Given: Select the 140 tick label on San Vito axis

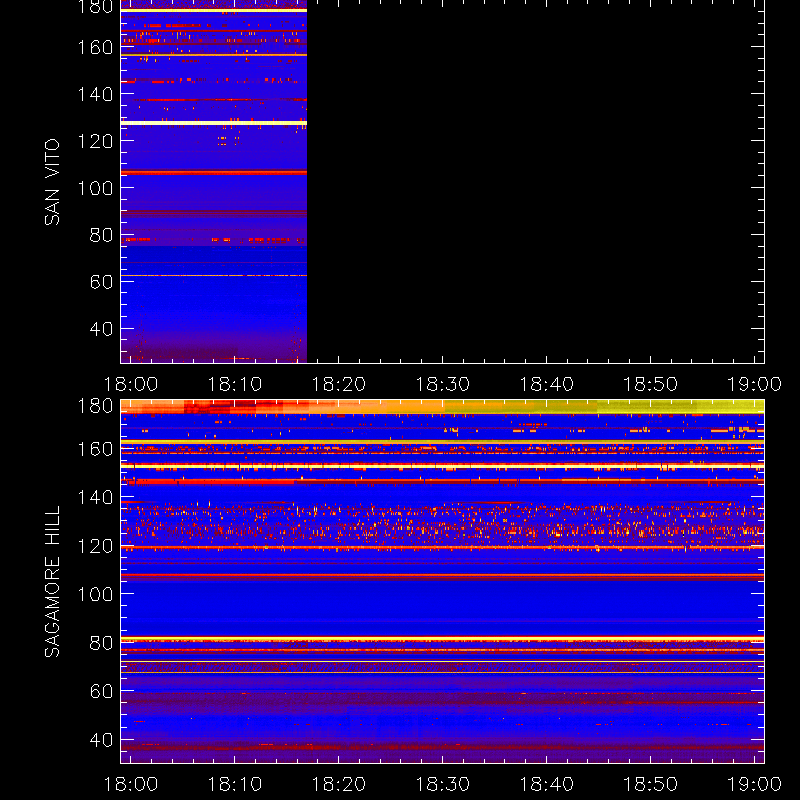Looking at the screenshot, I should [95, 94].
